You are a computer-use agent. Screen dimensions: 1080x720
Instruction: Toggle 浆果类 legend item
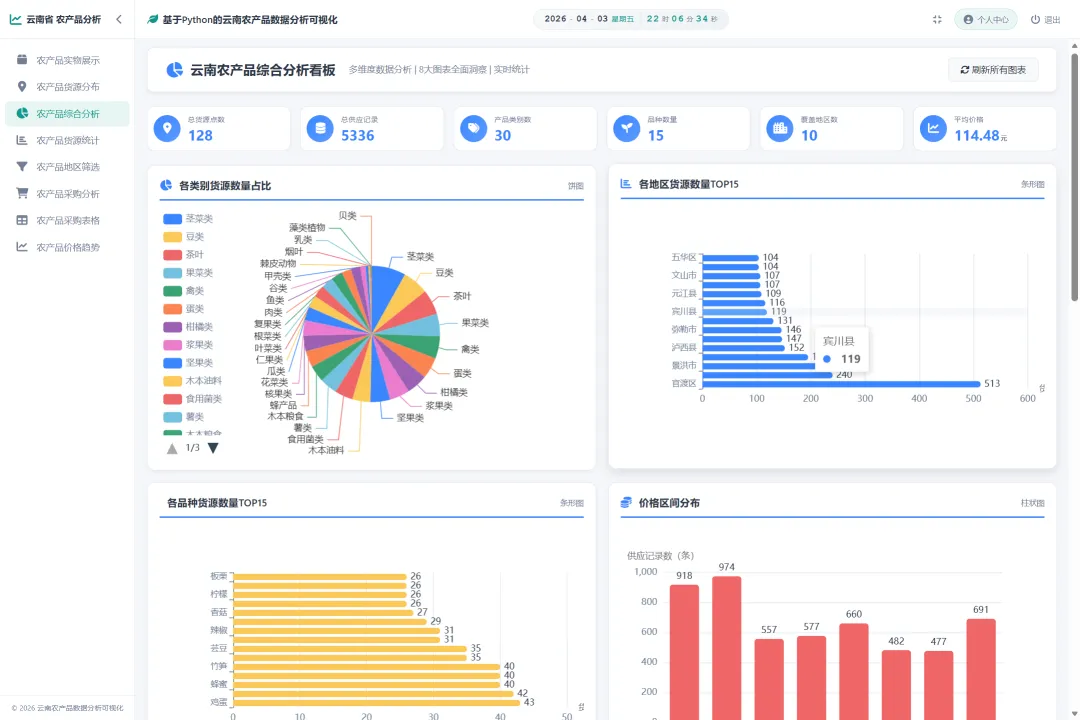pyautogui.click(x=188, y=344)
